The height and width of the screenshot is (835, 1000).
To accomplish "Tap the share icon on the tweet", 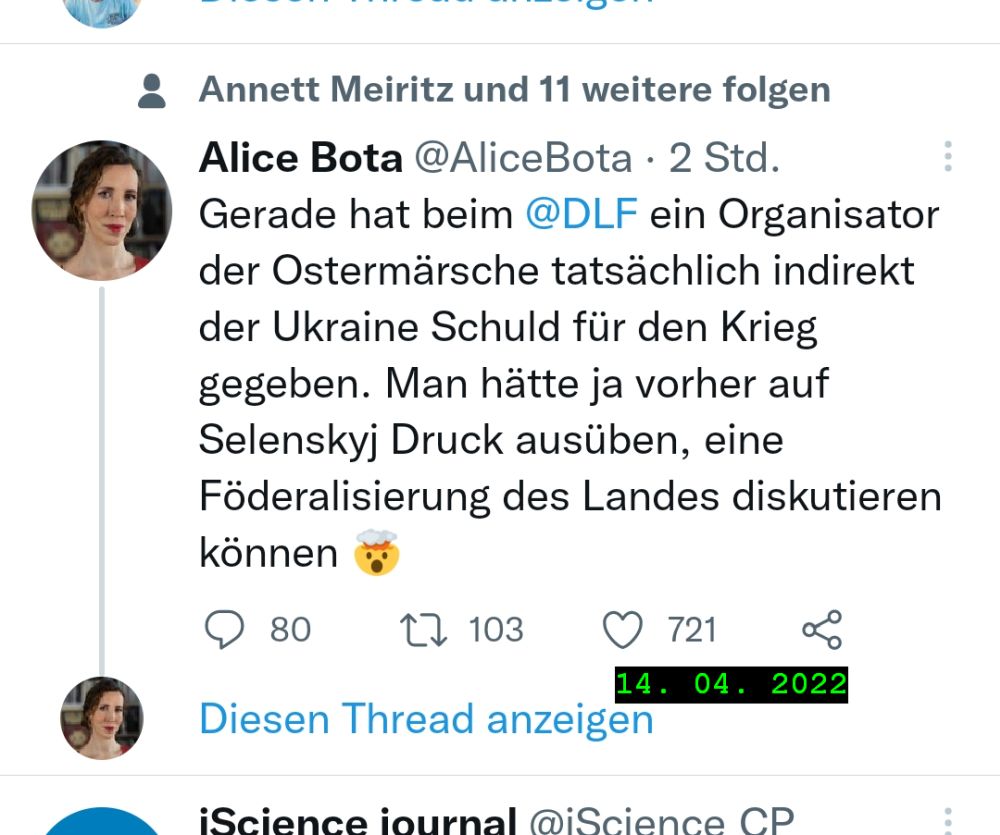I will 822,630.
